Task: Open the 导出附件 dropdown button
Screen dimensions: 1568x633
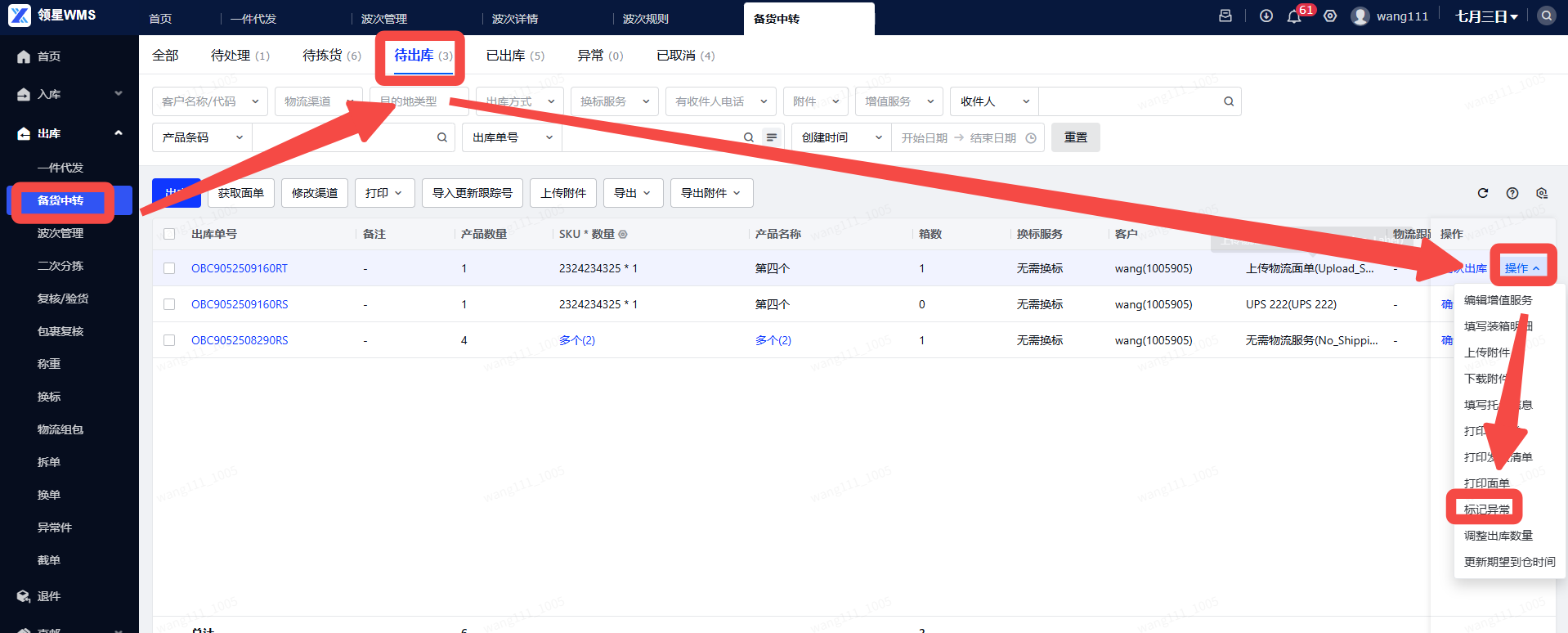Action: coord(711,193)
